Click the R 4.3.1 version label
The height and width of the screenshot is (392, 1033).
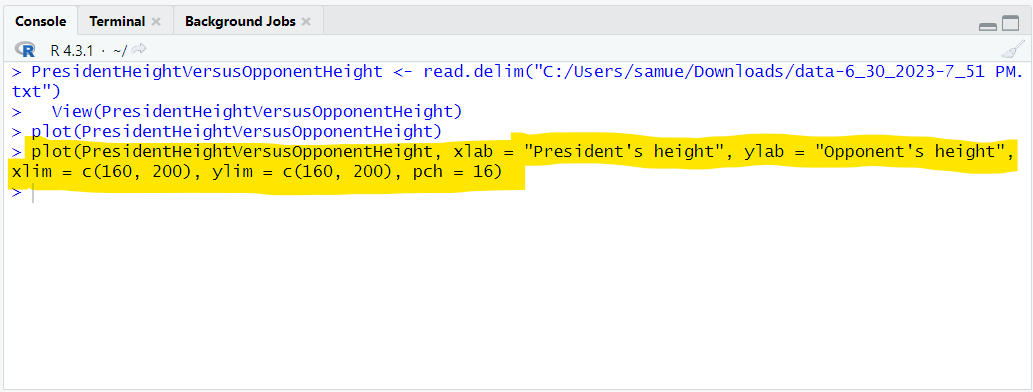point(72,49)
